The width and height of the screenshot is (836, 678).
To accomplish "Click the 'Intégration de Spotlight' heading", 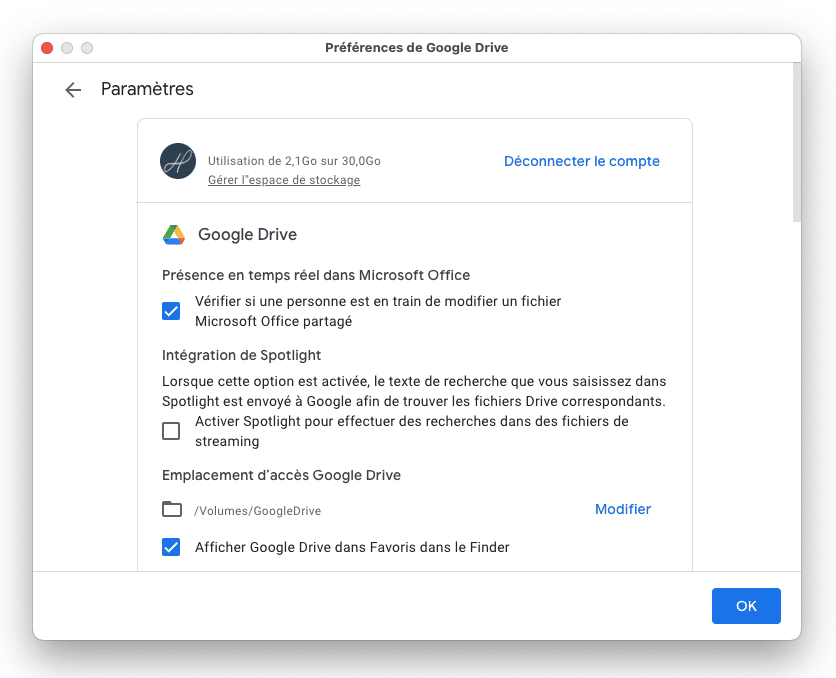I will (242, 355).
